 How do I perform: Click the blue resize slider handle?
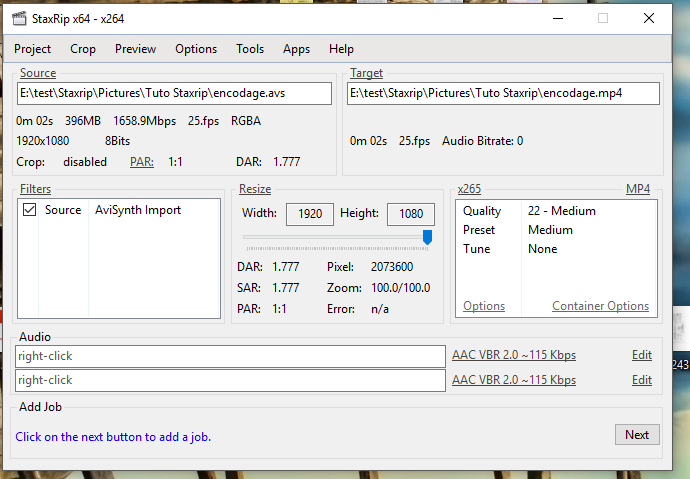pos(427,237)
